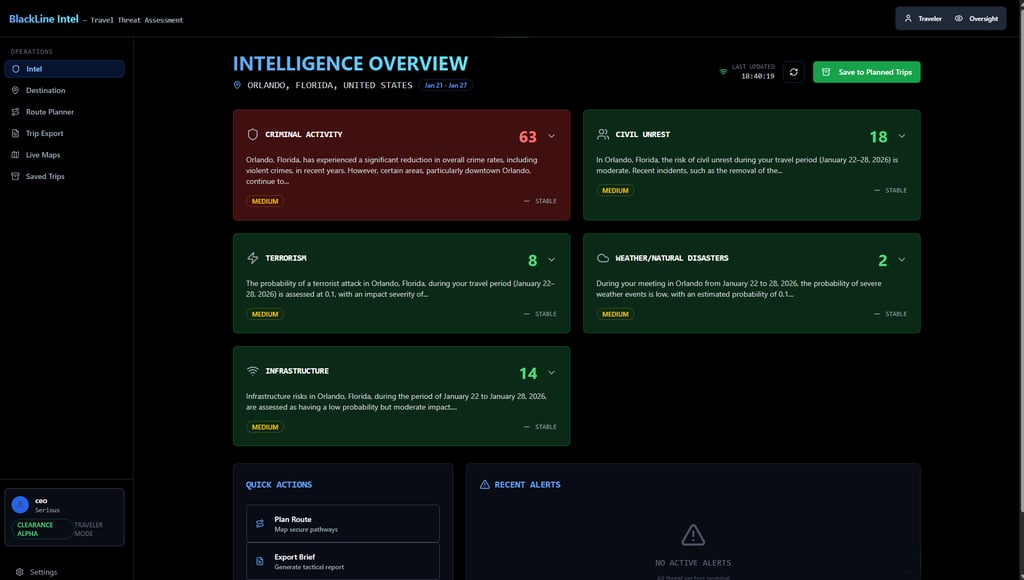Click MEDIUM badge in Terrorism card
Viewport: 1024px width, 580px height.
tap(265, 314)
